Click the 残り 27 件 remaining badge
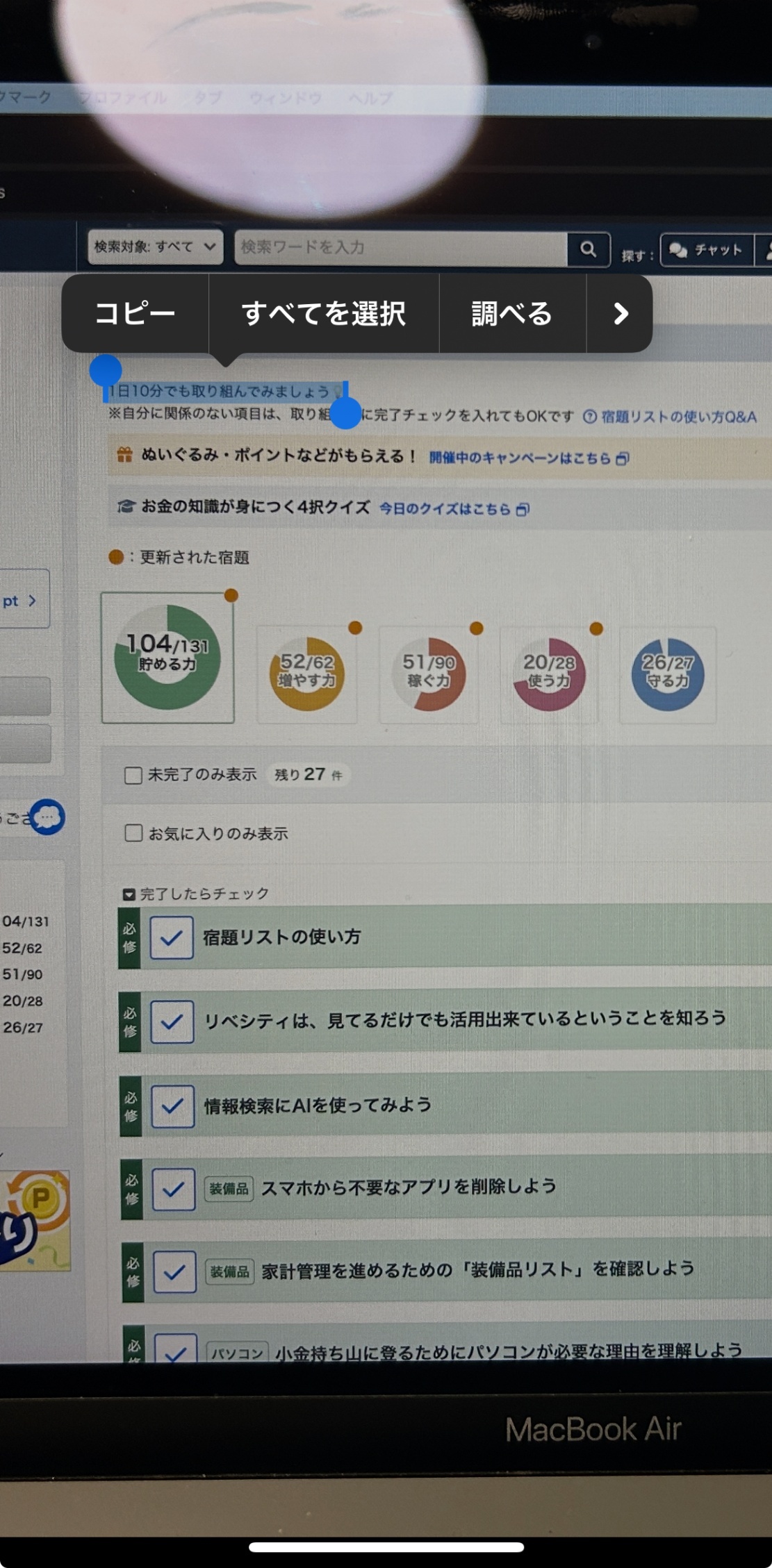The height and width of the screenshot is (1568, 772). pyautogui.click(x=308, y=774)
